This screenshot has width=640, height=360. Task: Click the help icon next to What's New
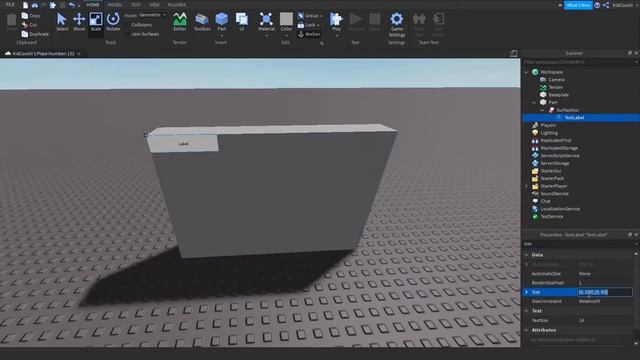pos(597,5)
